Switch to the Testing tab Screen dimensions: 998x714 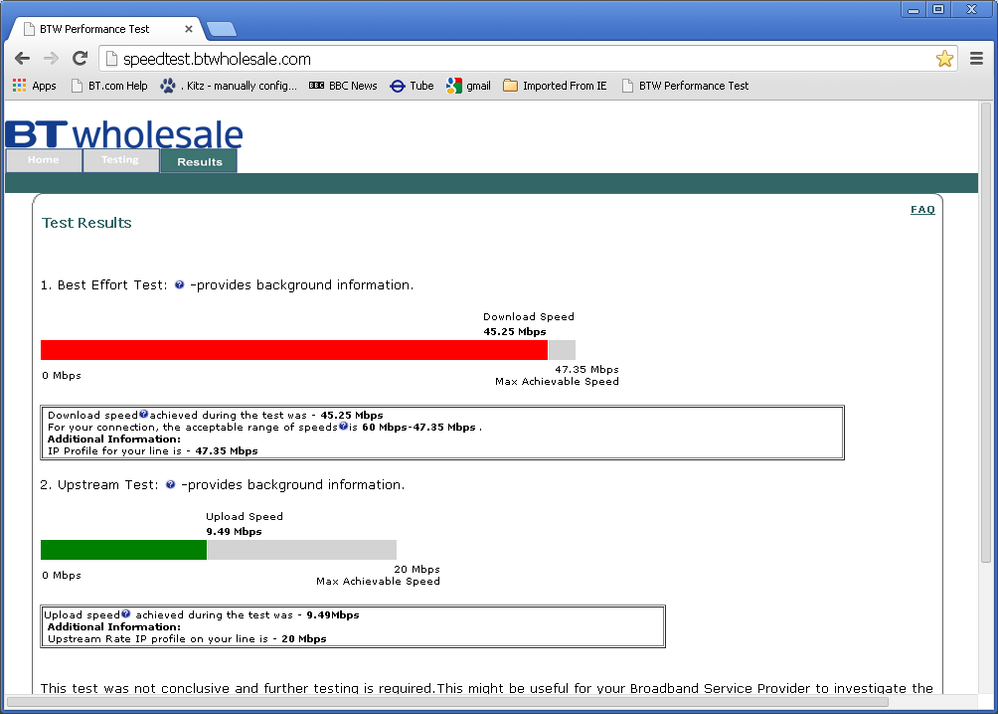click(x=120, y=160)
